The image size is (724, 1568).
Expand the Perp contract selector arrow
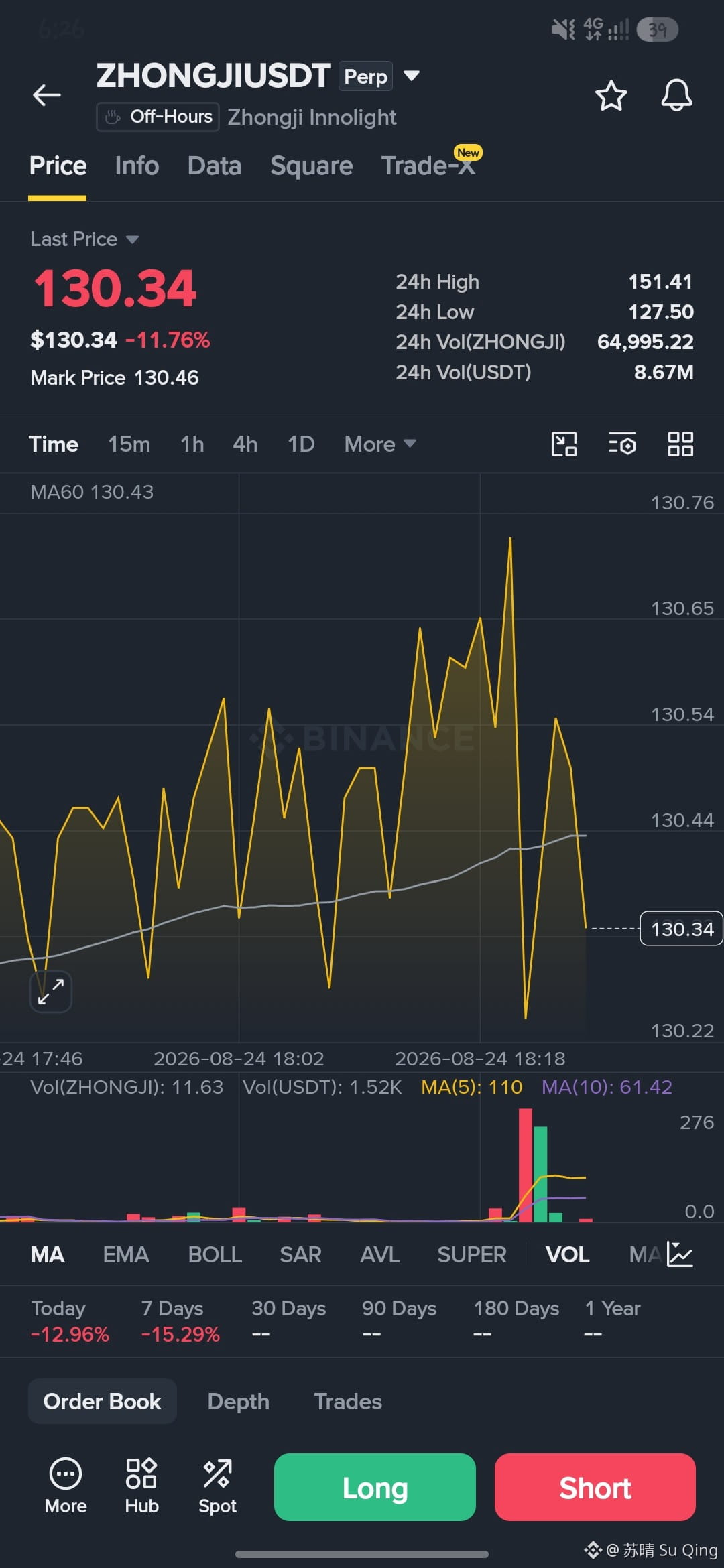[x=412, y=76]
